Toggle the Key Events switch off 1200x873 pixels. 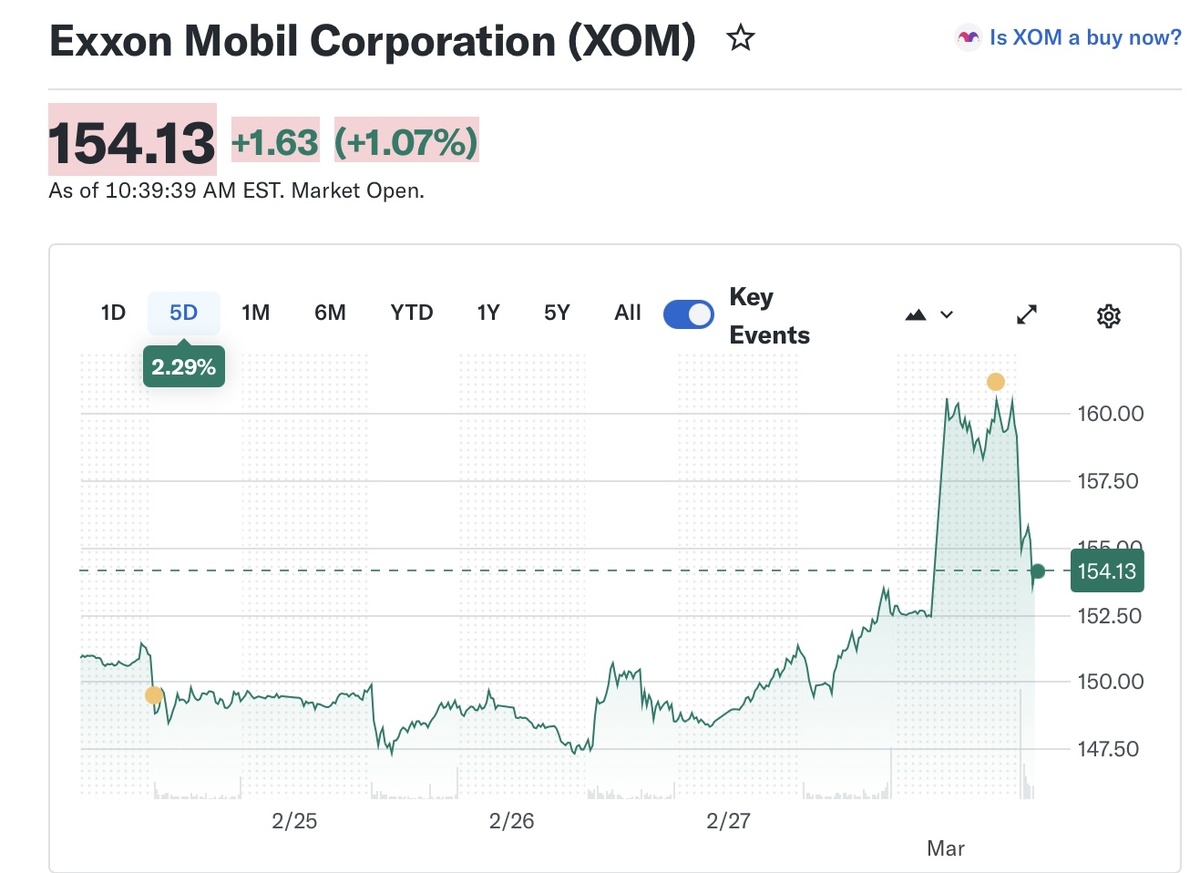pyautogui.click(x=689, y=314)
